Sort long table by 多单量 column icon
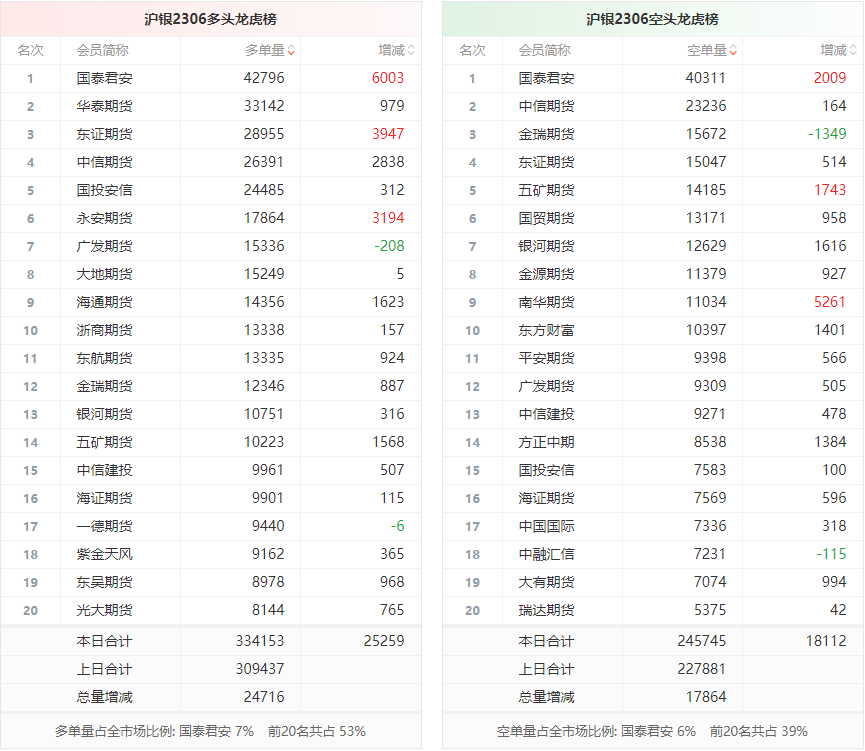 tap(290, 50)
